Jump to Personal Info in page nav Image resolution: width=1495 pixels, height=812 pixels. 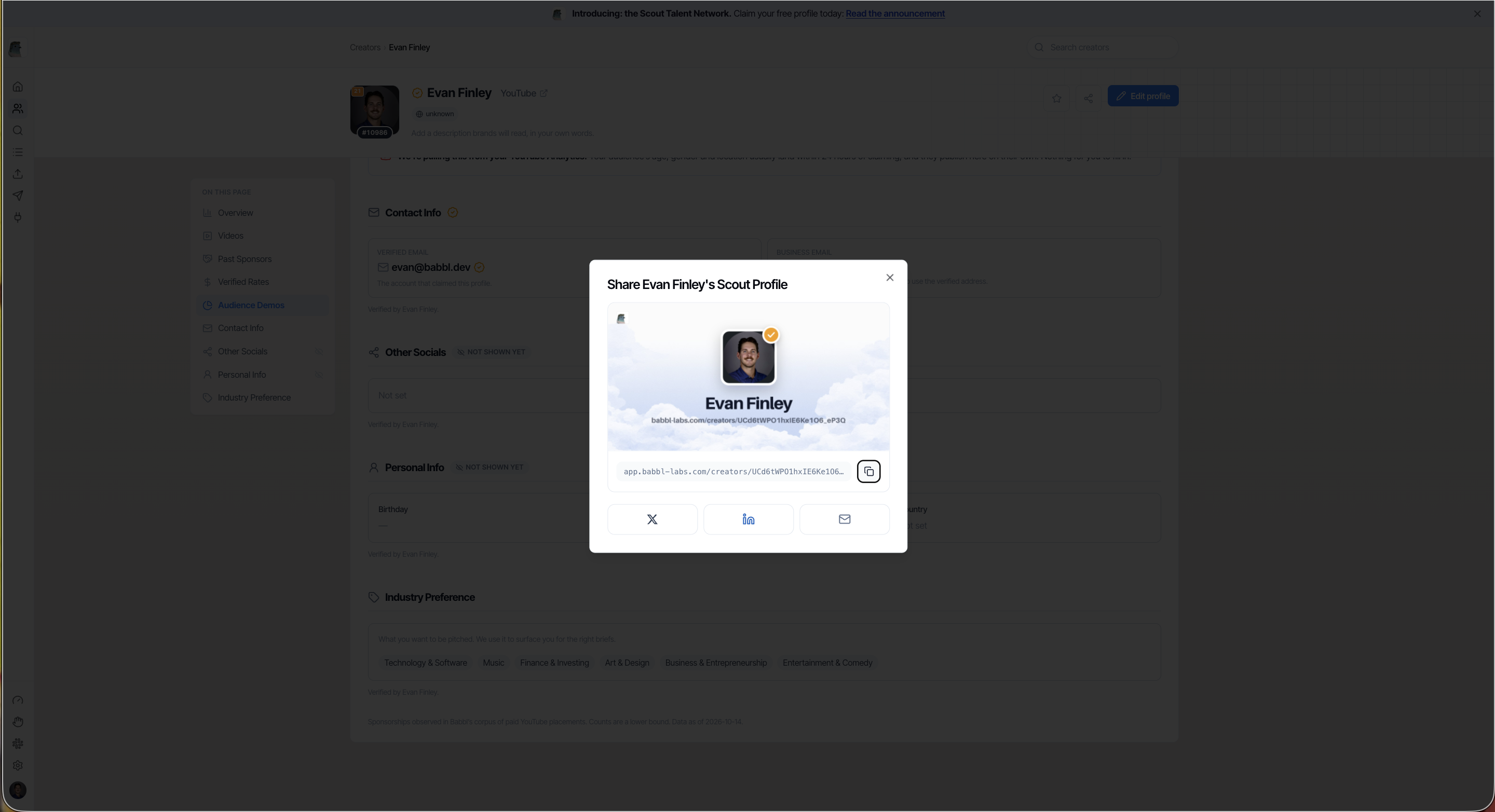pyautogui.click(x=262, y=375)
